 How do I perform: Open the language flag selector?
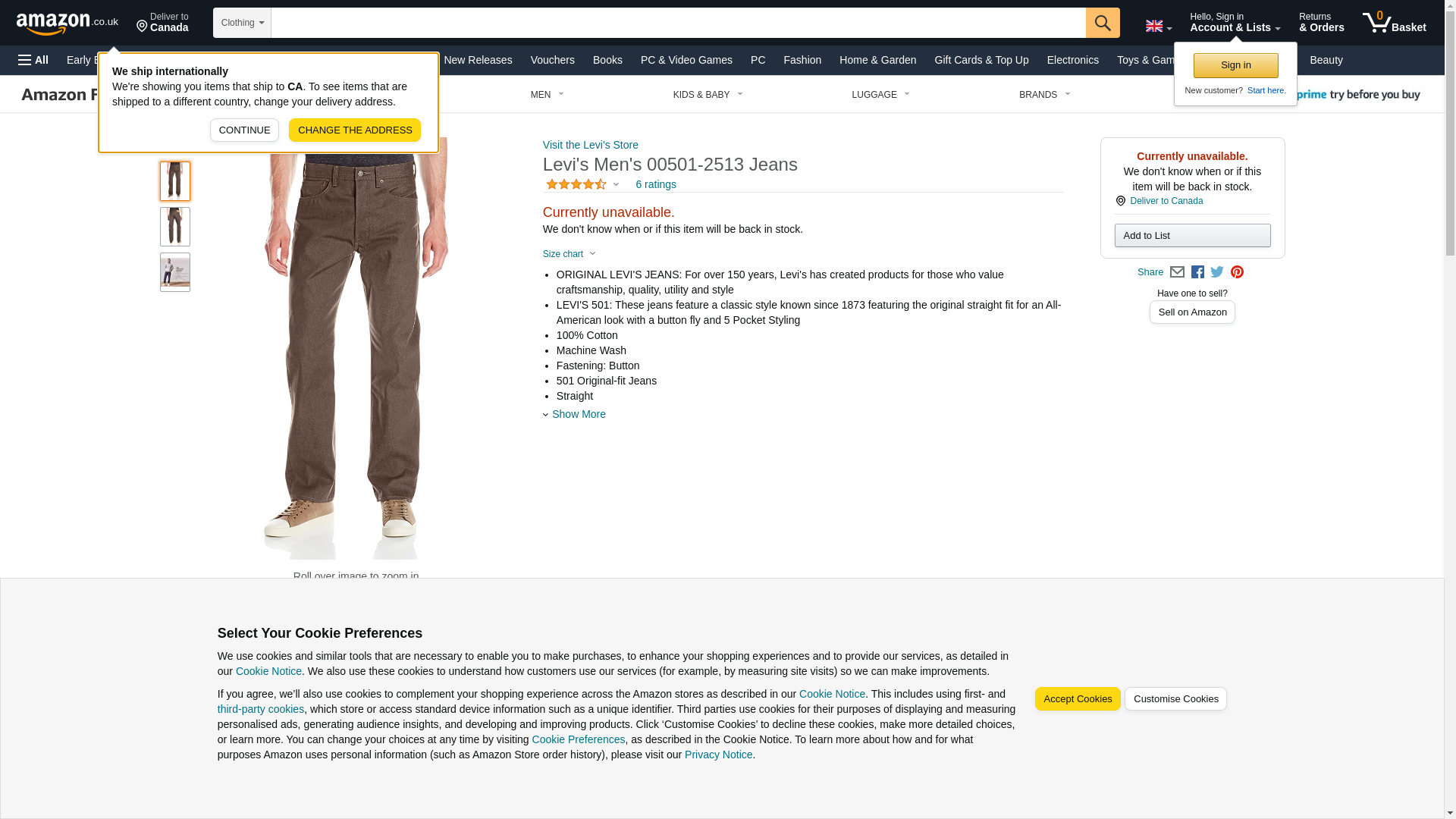[x=1158, y=26]
